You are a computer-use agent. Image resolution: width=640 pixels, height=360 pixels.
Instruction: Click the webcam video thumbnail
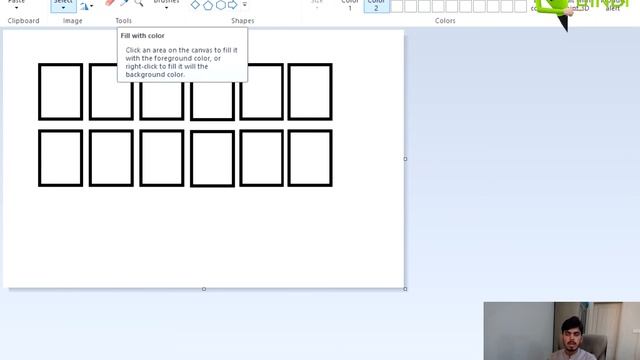pyautogui.click(x=562, y=331)
